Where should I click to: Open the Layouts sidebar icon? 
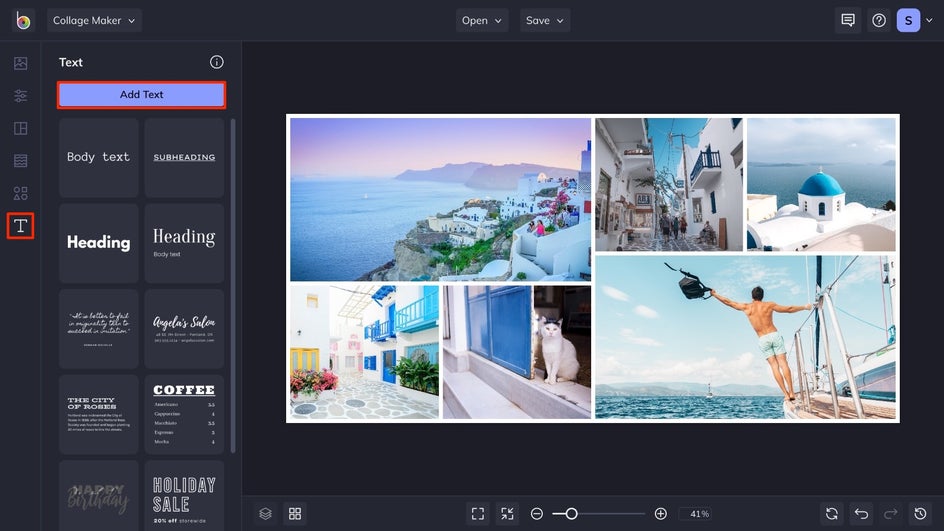[x=20, y=129]
